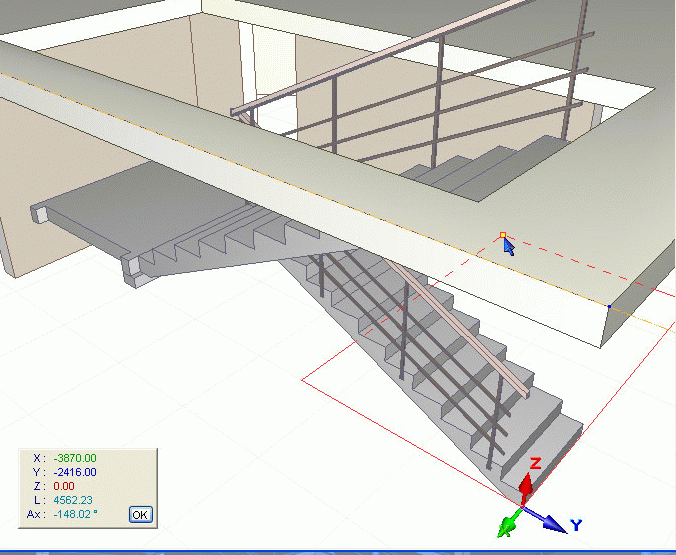Image resolution: width=676 pixels, height=555 pixels.
Task: Click the orange snap point marker on slab edge
Action: tap(502, 236)
